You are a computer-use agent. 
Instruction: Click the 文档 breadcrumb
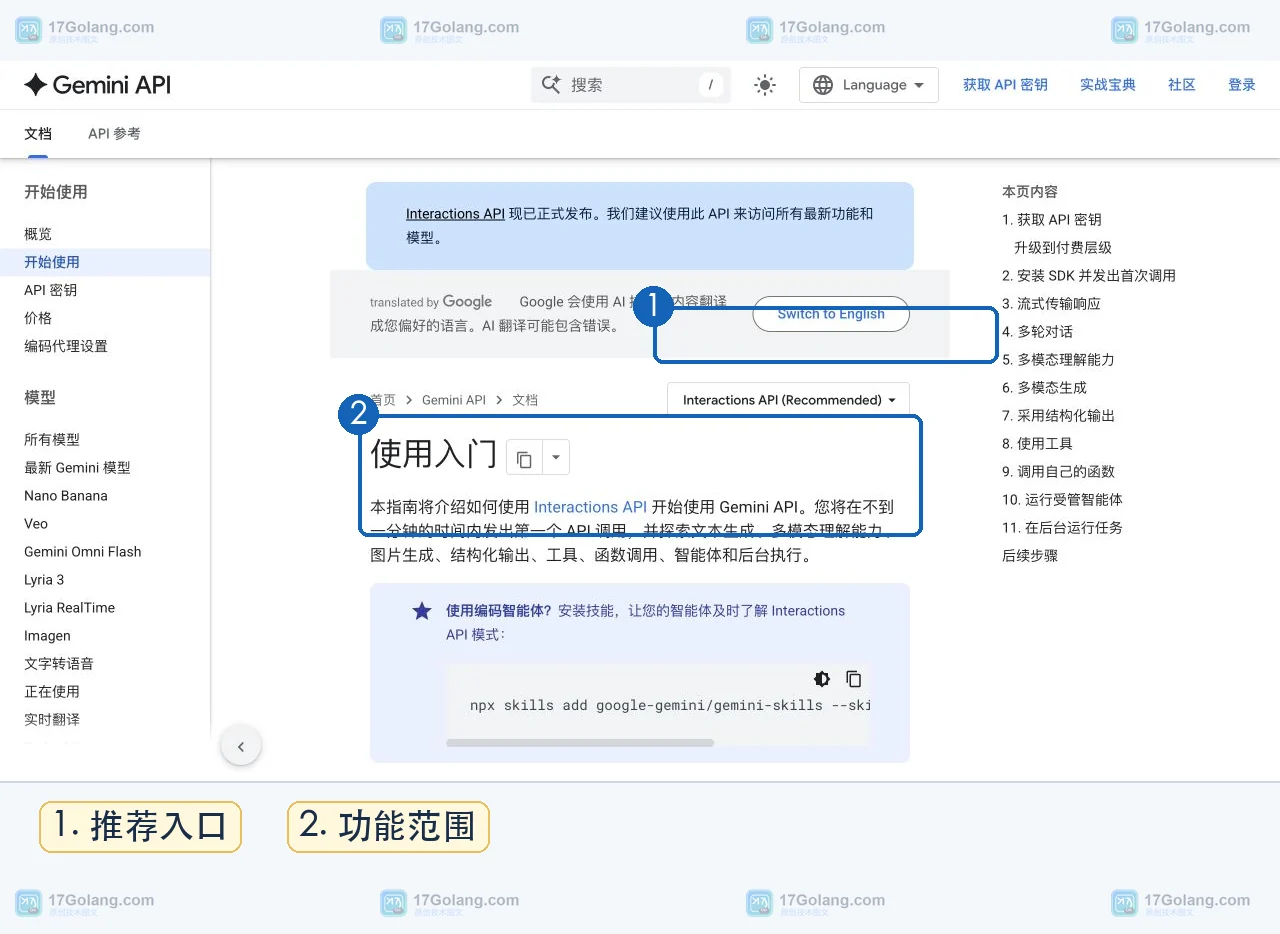[525, 400]
